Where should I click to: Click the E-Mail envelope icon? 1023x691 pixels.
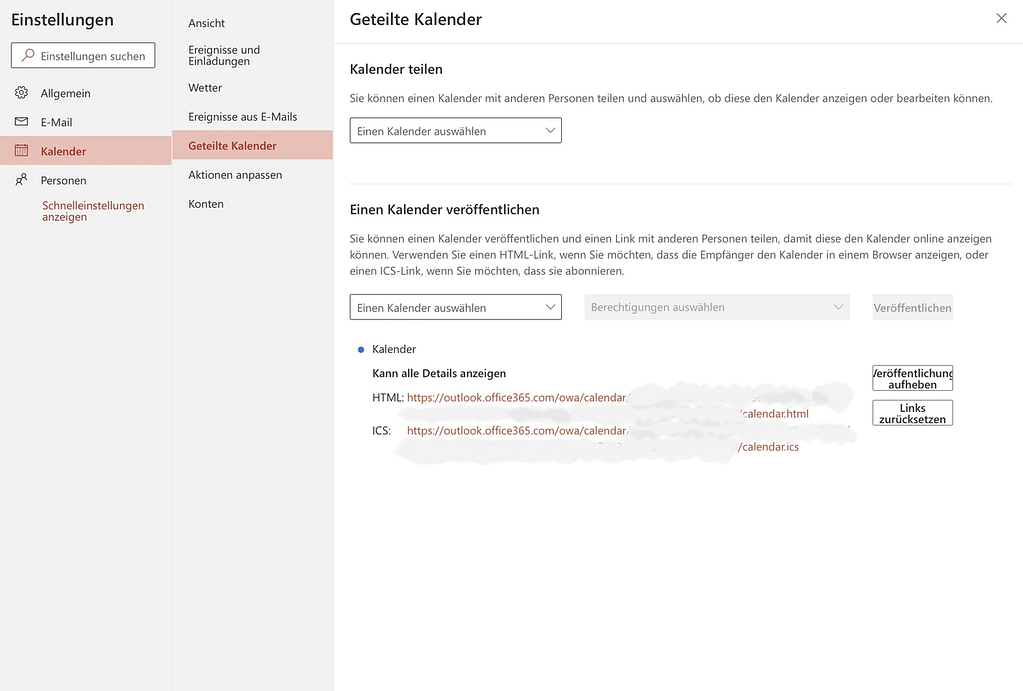coord(22,121)
